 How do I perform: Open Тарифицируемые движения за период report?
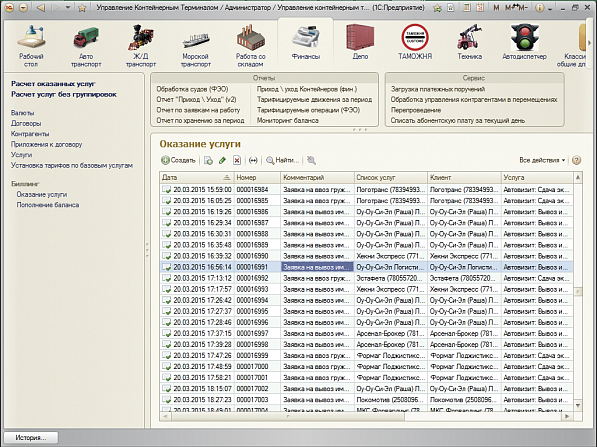point(314,99)
